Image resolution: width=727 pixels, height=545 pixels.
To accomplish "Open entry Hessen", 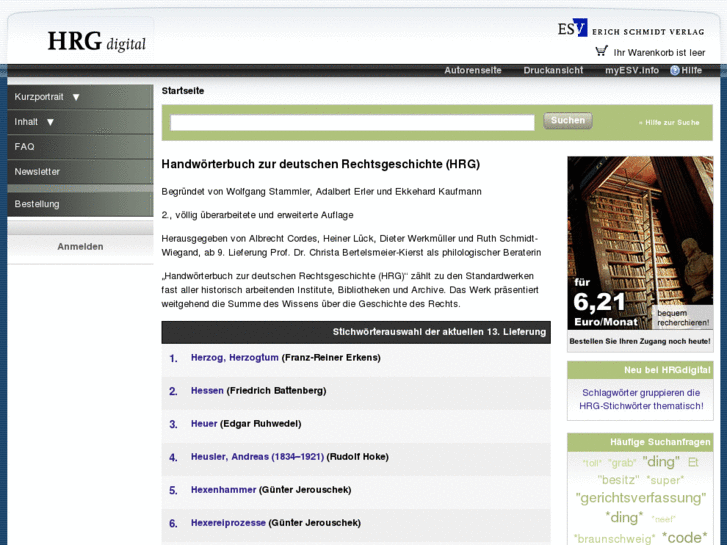I will [207, 391].
